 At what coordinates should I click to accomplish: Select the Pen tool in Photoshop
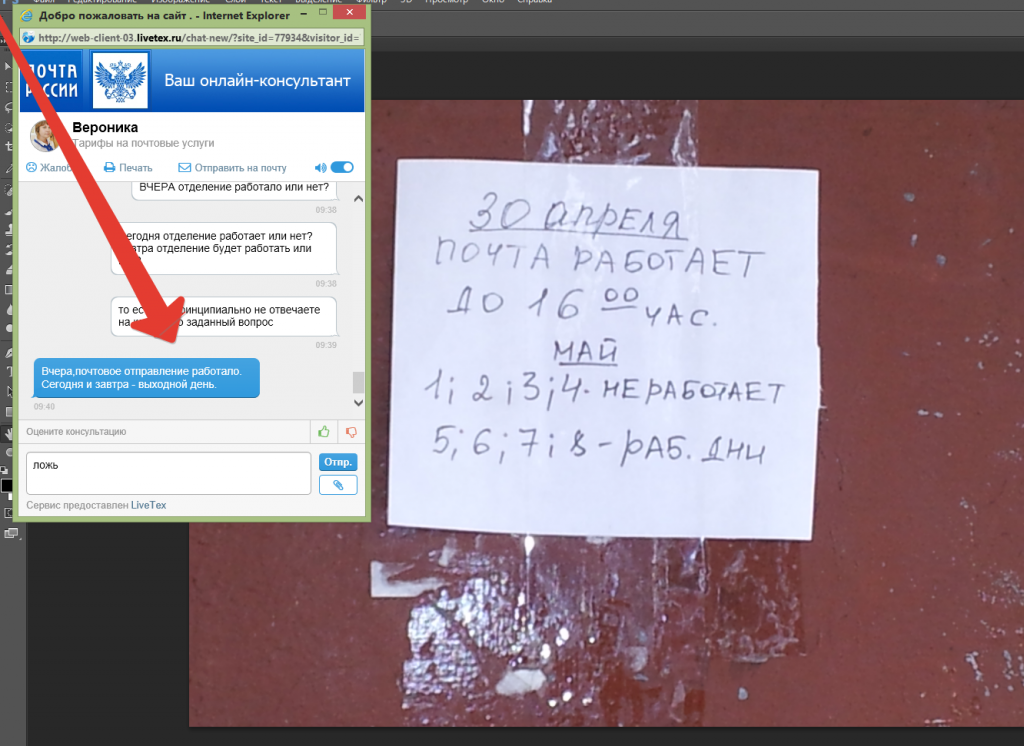pos(8,352)
